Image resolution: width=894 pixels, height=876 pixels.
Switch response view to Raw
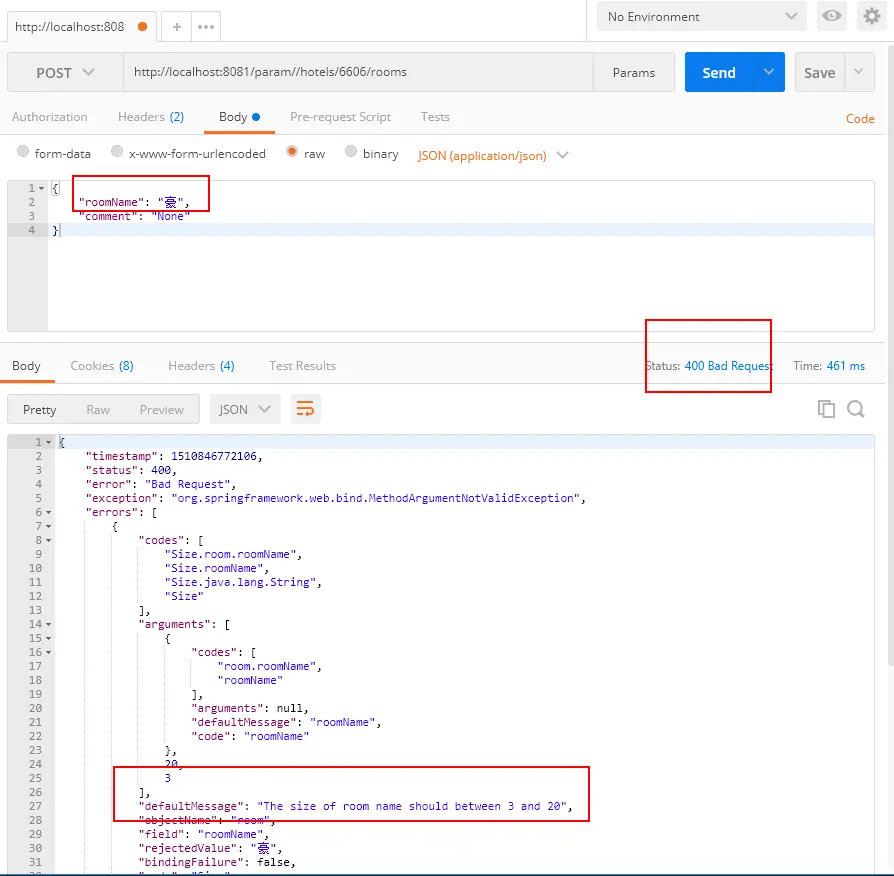point(98,409)
